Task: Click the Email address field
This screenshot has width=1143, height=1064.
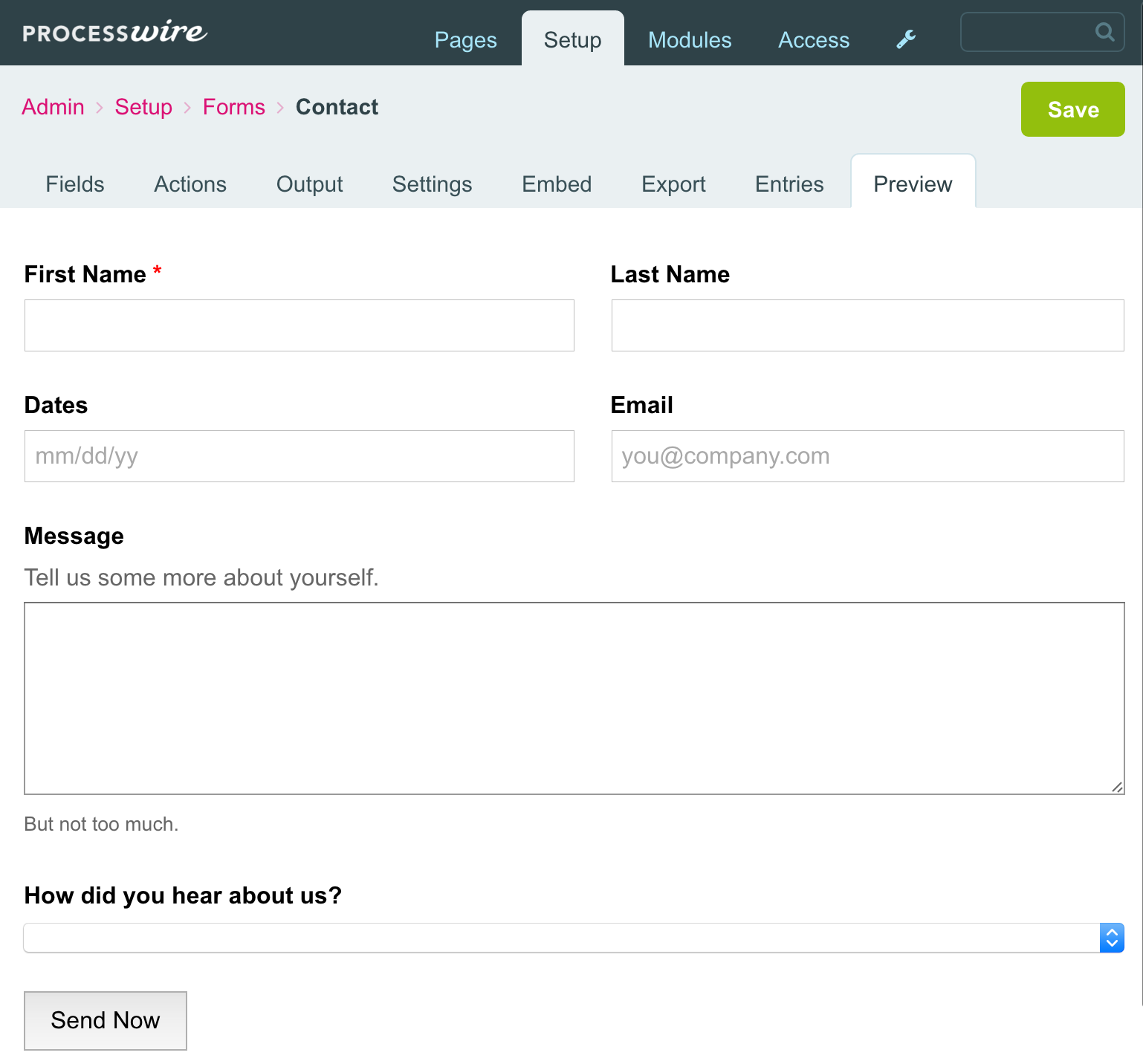Action: (868, 456)
